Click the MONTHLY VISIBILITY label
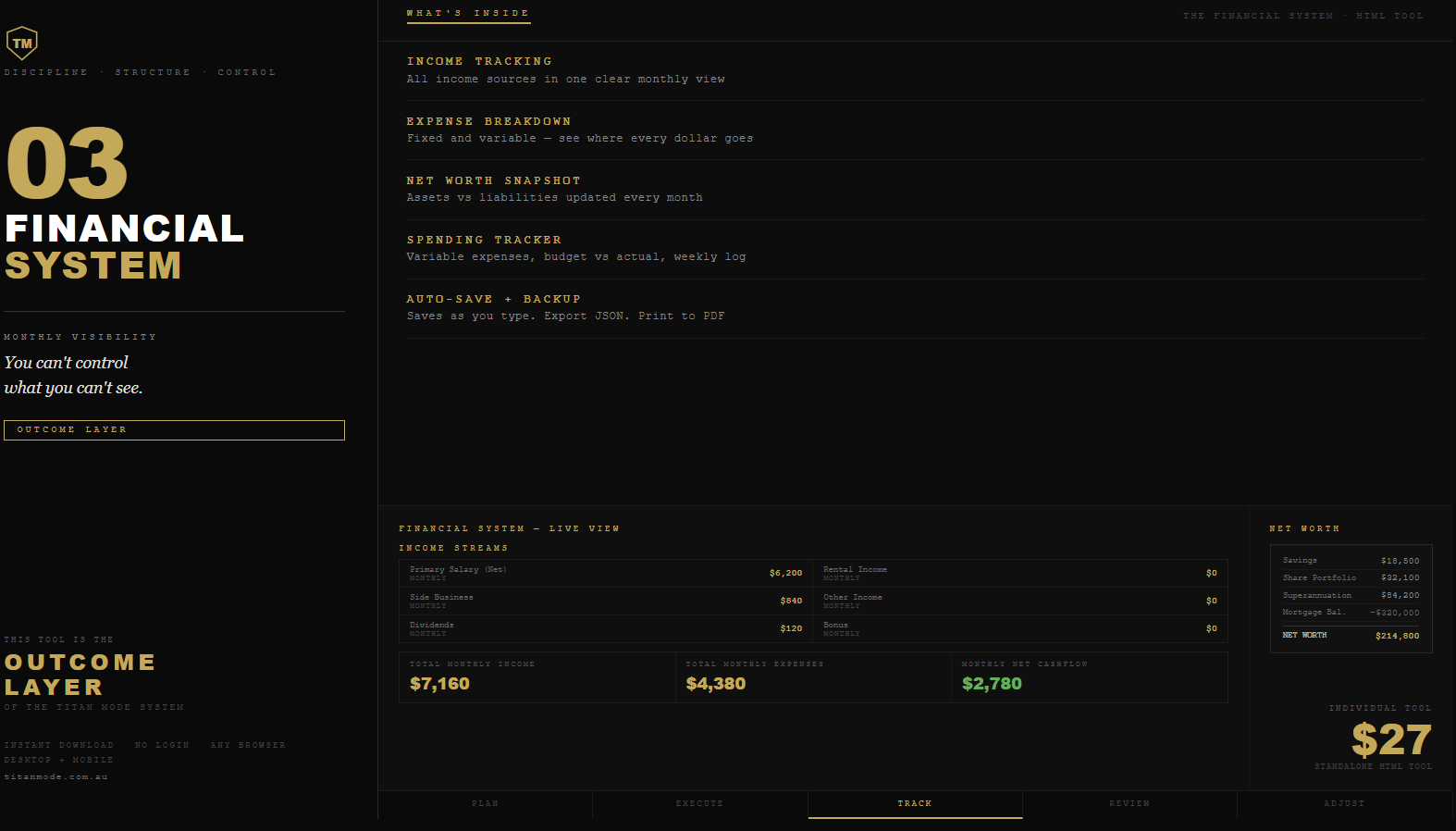 coord(80,338)
